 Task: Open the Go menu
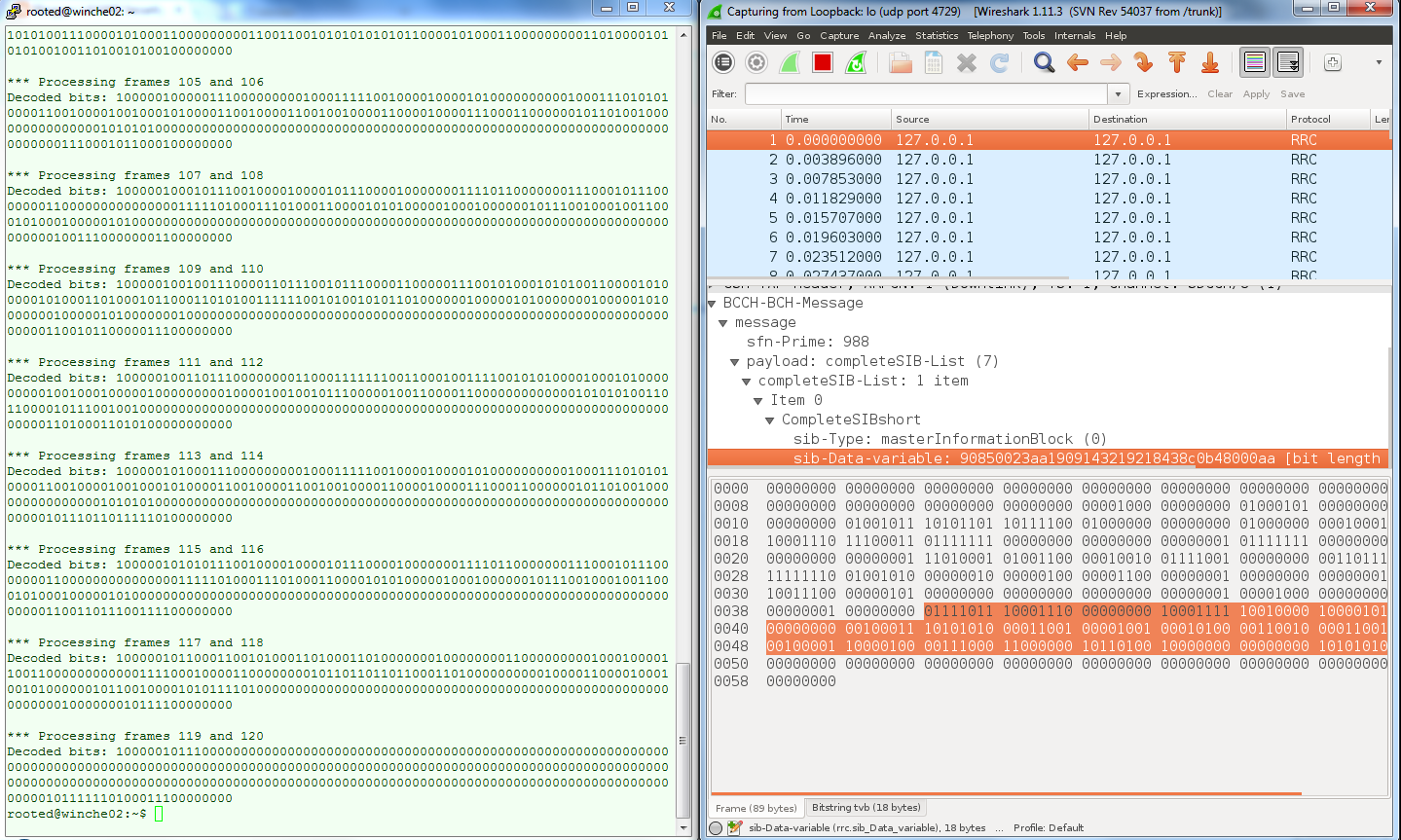803,35
